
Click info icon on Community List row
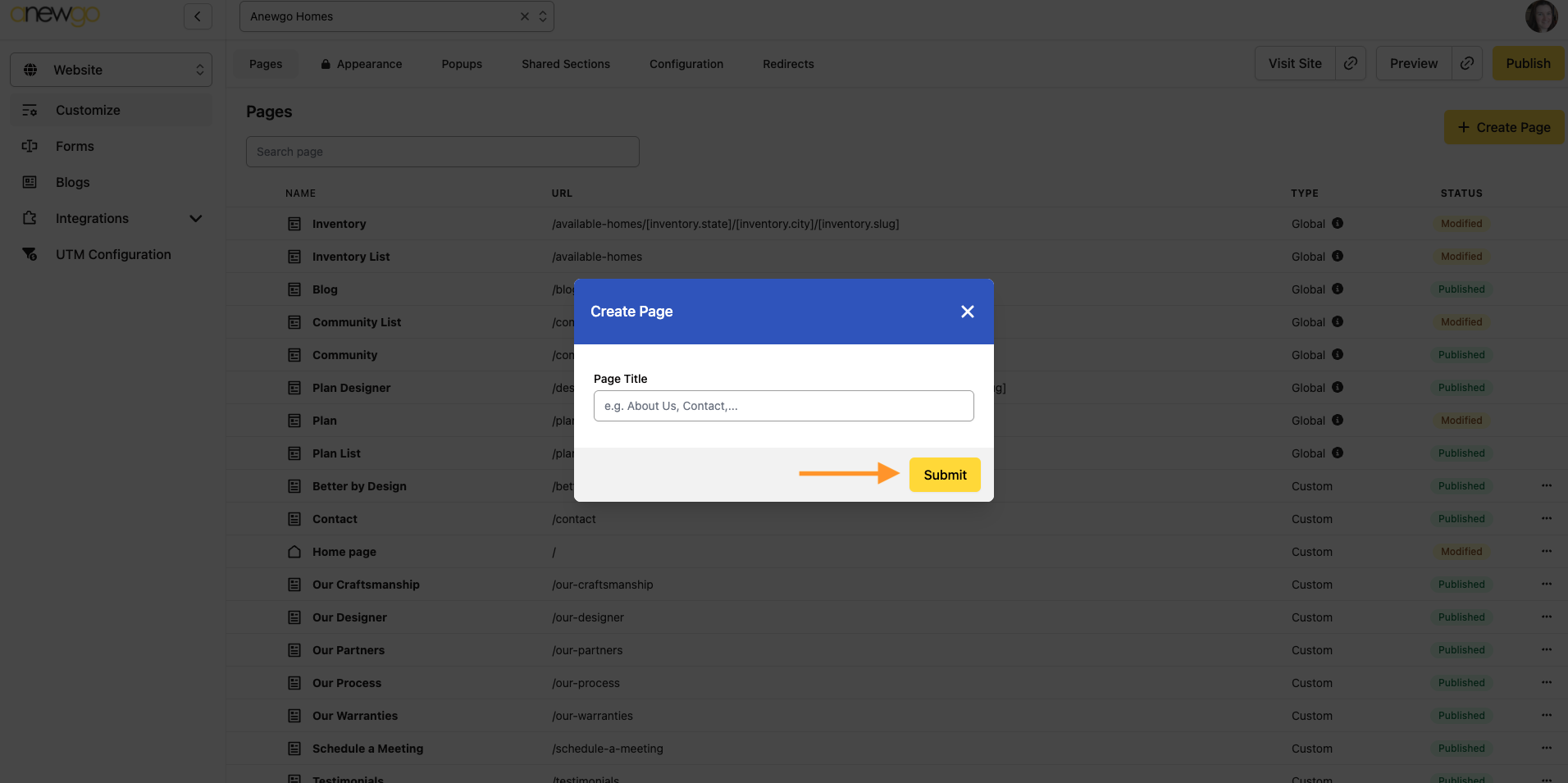click(1338, 321)
